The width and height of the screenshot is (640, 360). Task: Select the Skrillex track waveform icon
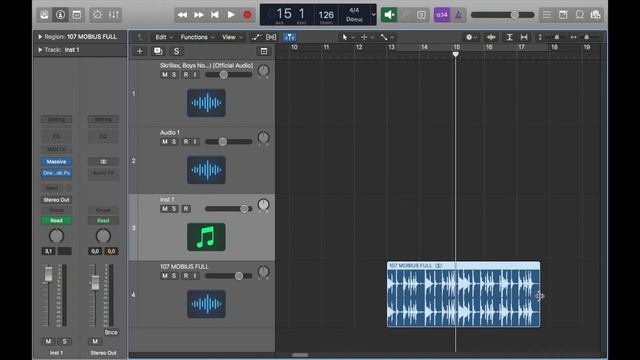206,103
